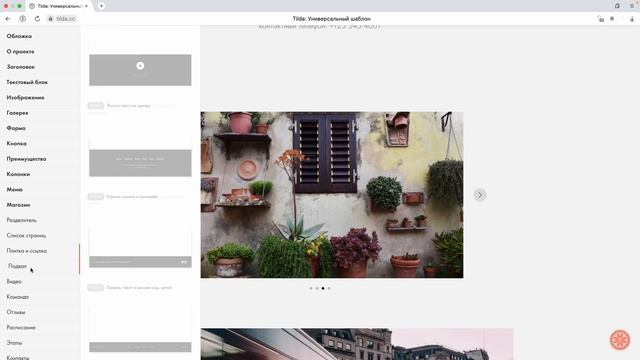Image resolution: width=640 pixels, height=360 pixels.
Task: Click the round icon between back and reload
Action: 22,19
